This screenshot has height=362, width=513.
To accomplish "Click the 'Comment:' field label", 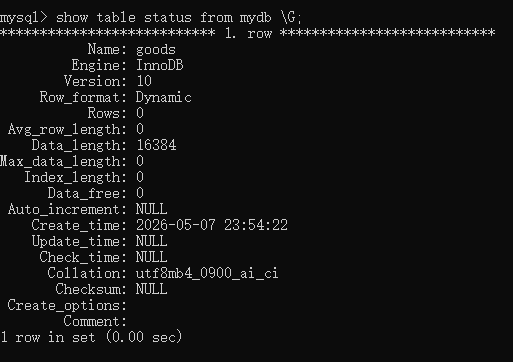I will coord(95,321).
